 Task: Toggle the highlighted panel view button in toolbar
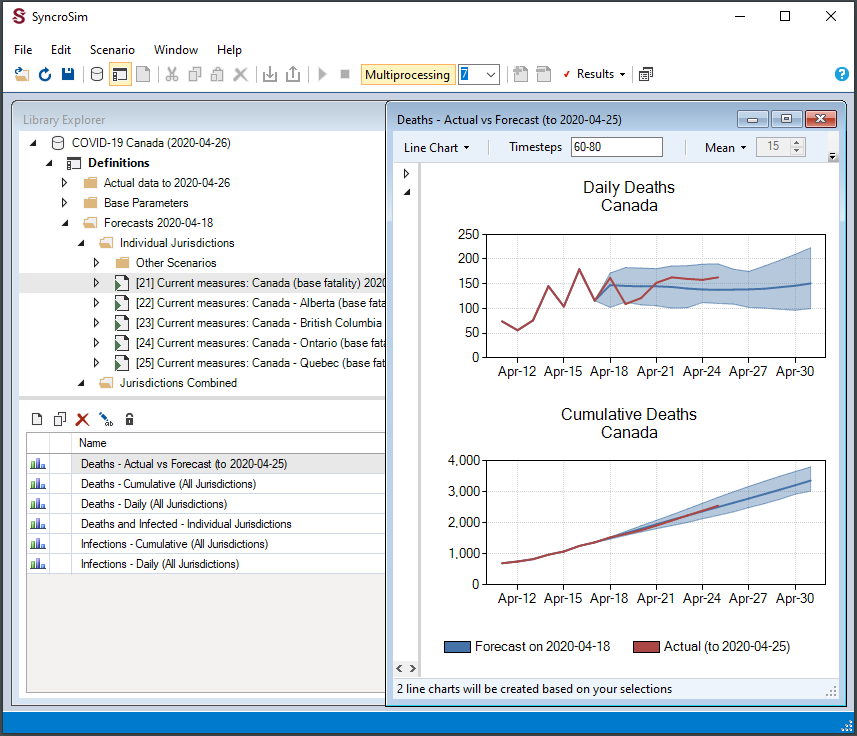pos(120,74)
